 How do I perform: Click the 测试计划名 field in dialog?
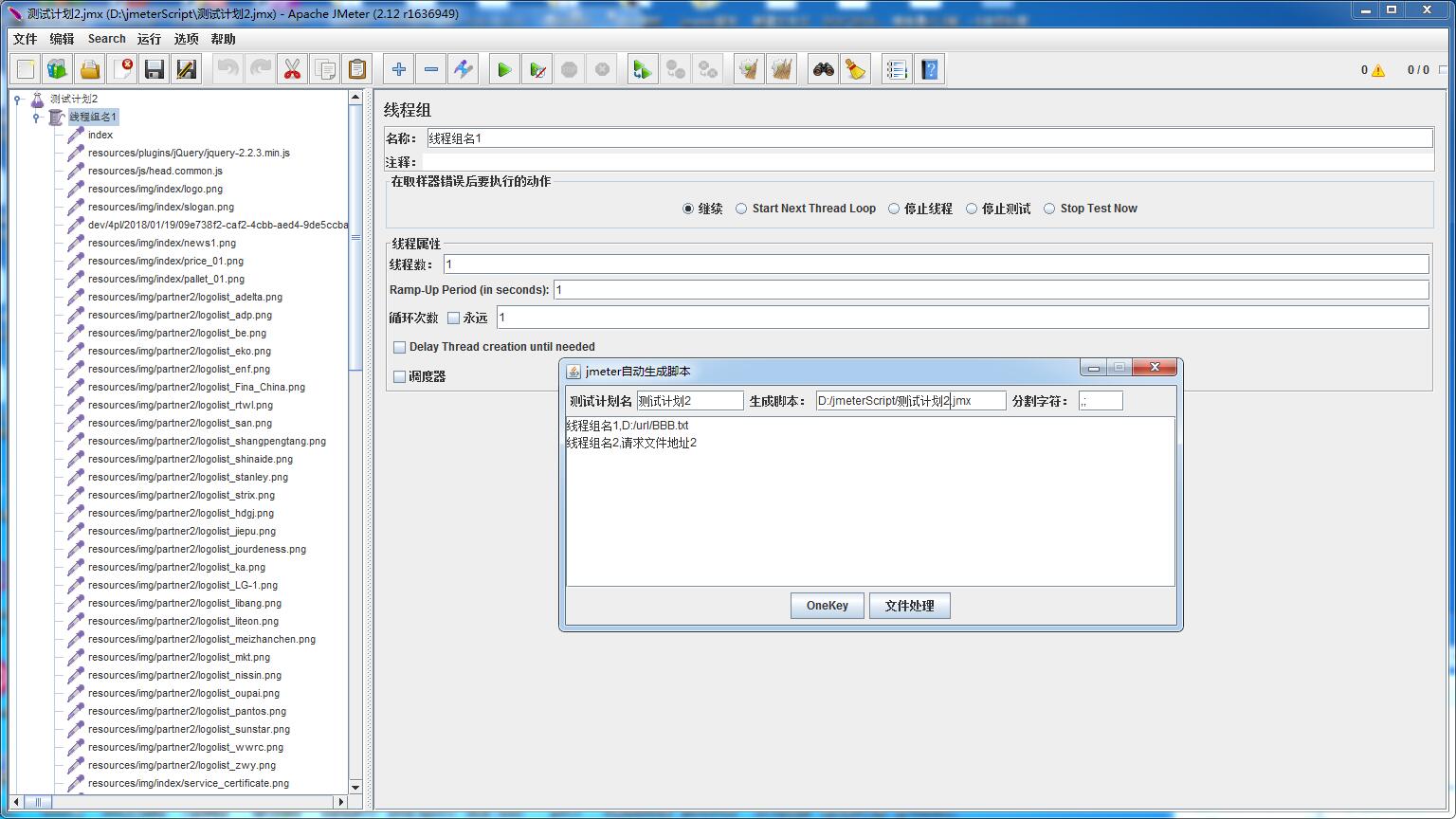point(690,401)
